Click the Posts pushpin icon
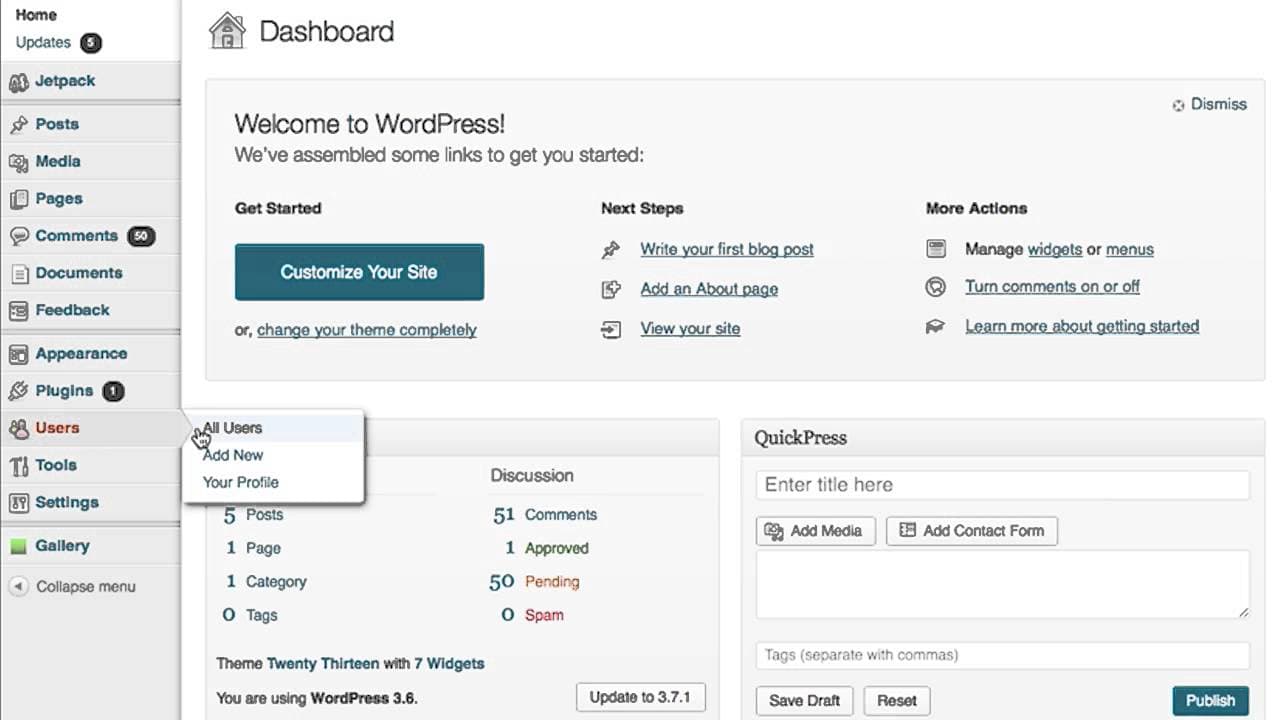This screenshot has width=1280, height=720. coord(18,125)
